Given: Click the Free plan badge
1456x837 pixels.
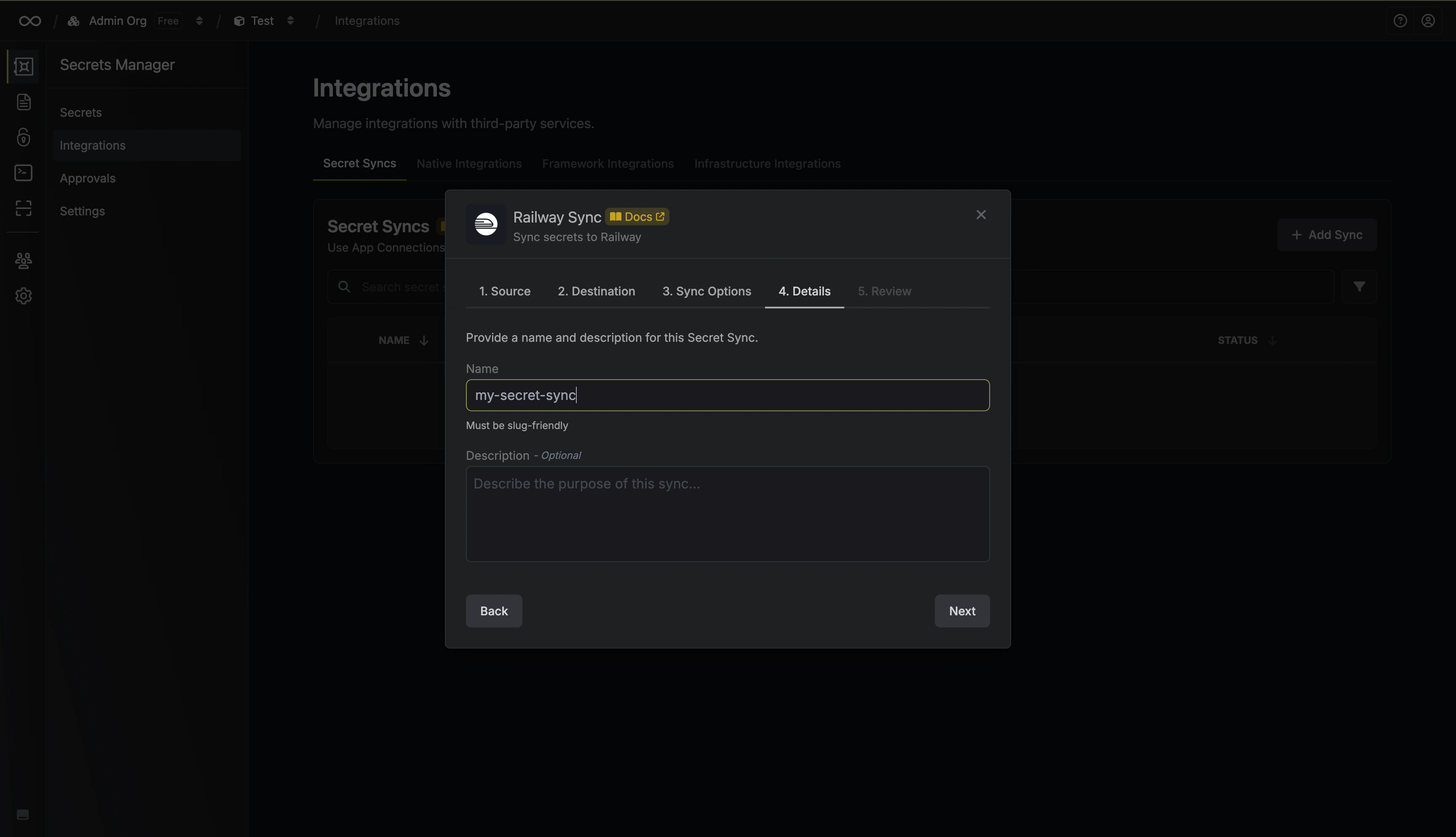Looking at the screenshot, I should 168,21.
